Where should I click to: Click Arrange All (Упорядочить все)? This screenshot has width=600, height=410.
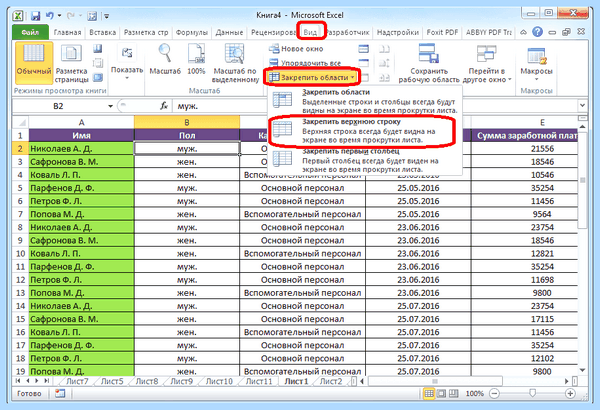pyautogui.click(x=305, y=63)
